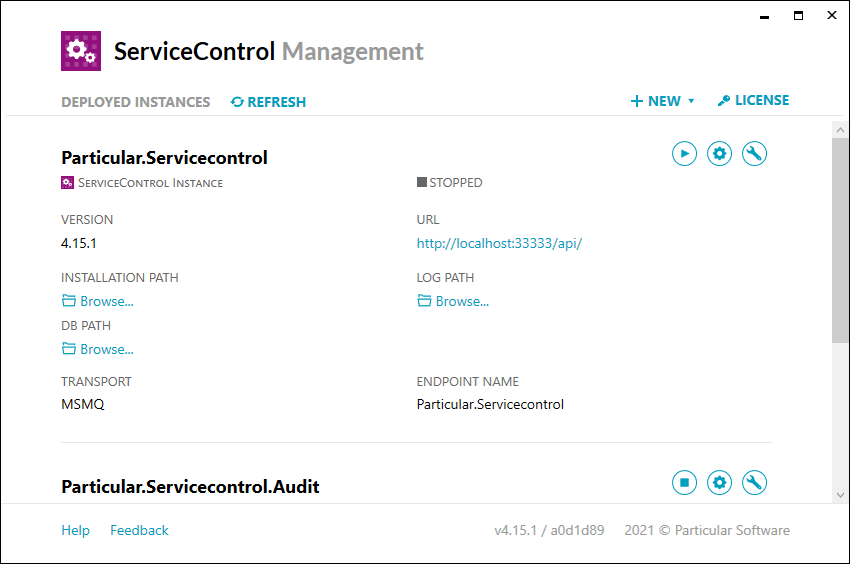
Task: Stop the Particular.Servicecontrol.Audit instance
Action: click(x=684, y=483)
